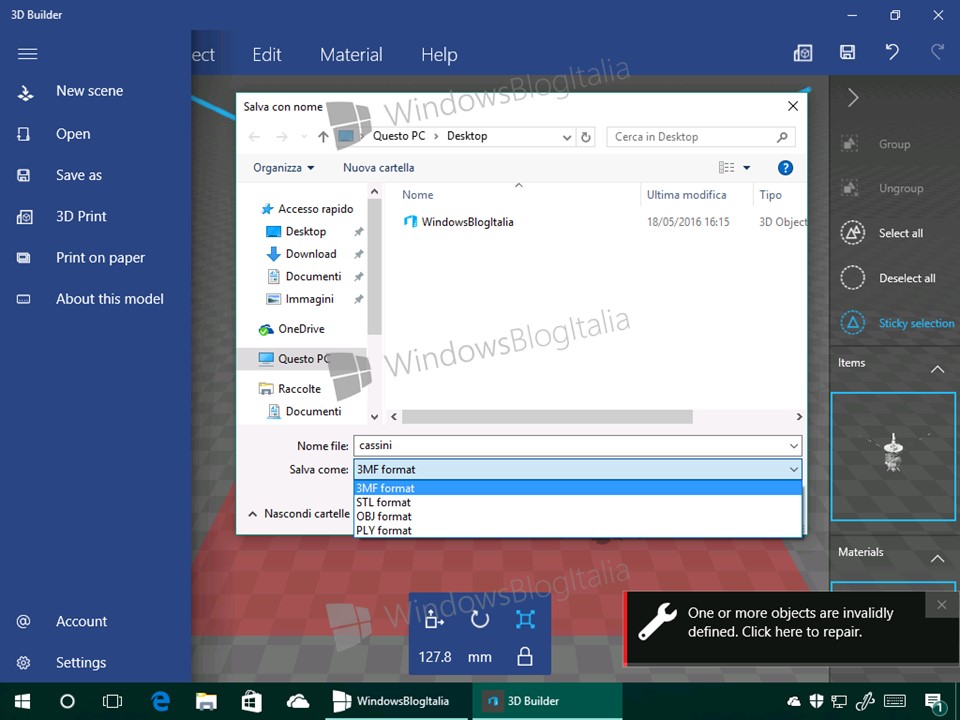Click the Select all icon
Image resolution: width=960 pixels, height=720 pixels.
coord(853,233)
